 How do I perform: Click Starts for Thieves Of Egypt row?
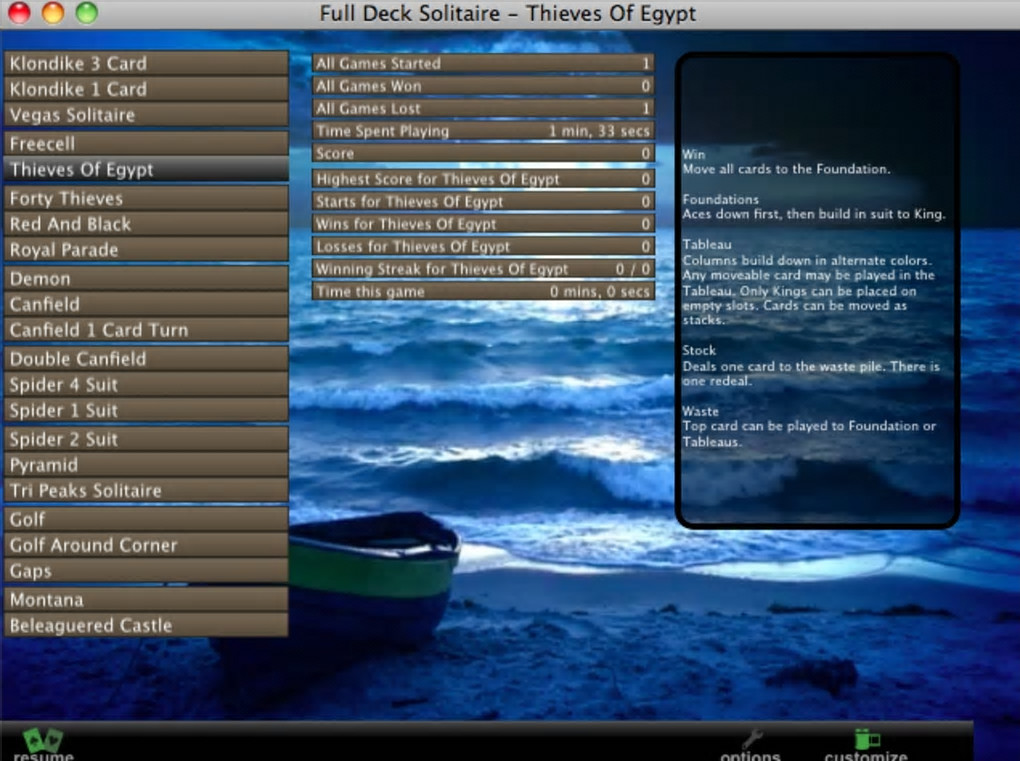click(483, 202)
